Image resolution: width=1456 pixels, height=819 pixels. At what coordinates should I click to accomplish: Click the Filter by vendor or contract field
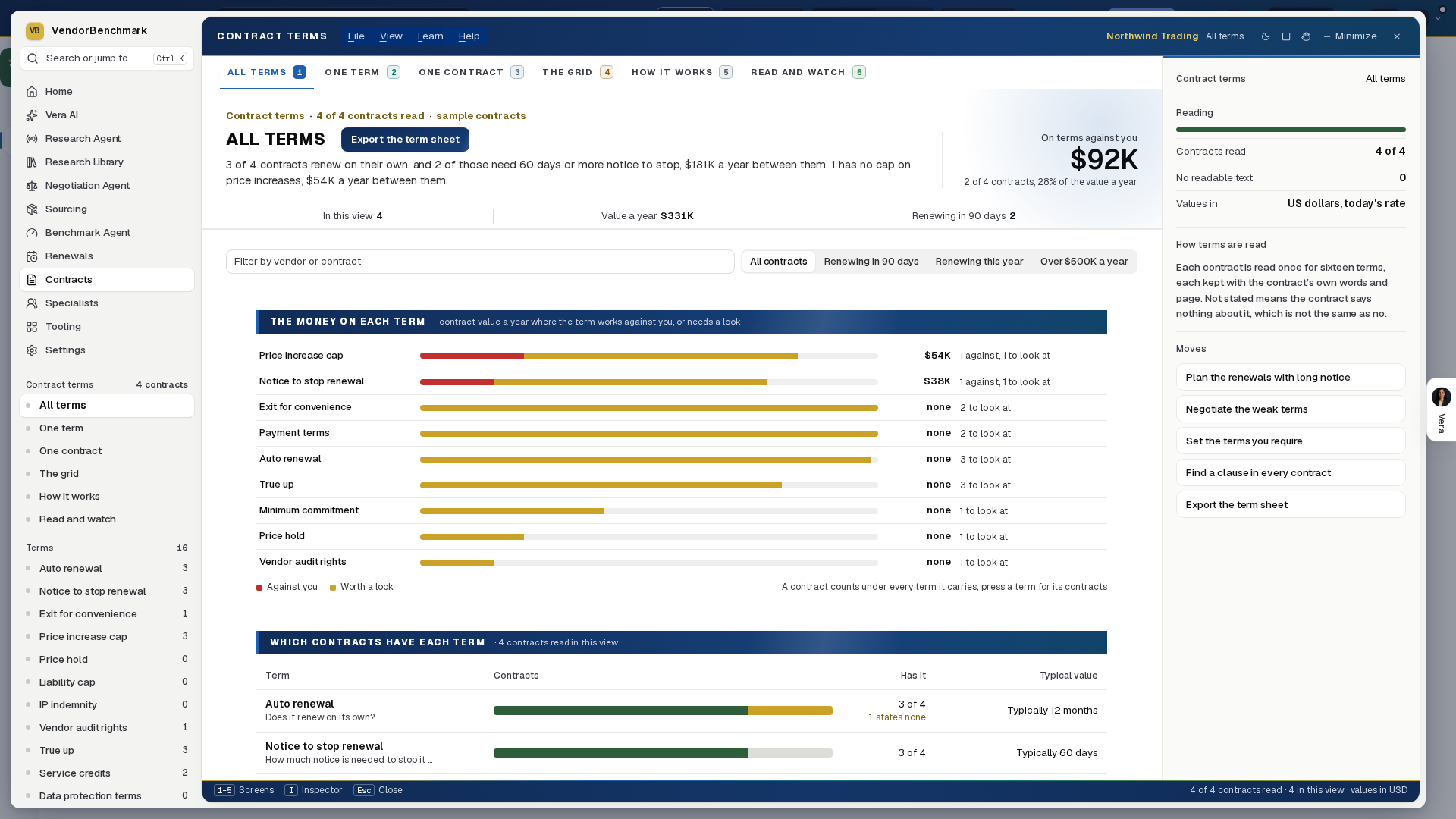coord(480,262)
